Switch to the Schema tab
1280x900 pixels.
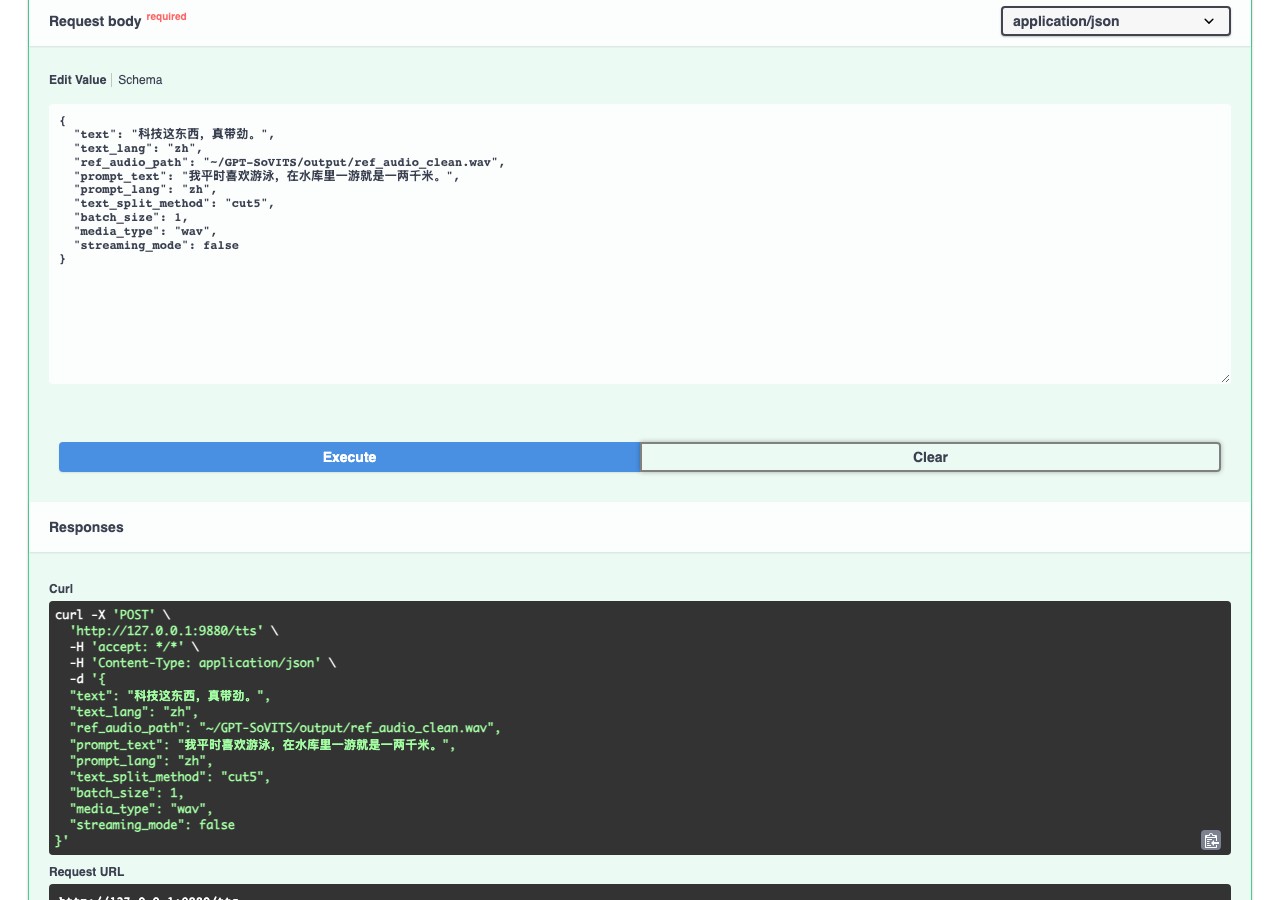tap(140, 80)
